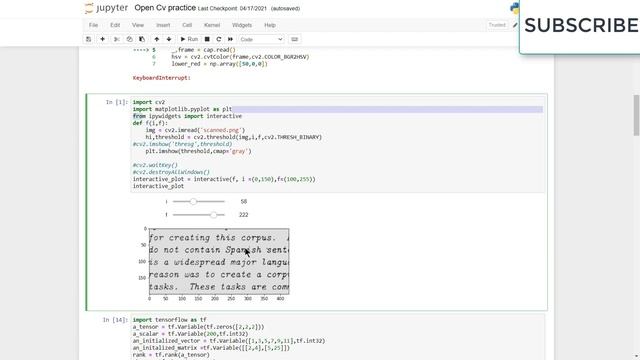Save and checkpoint the notebook

(x=88, y=39)
